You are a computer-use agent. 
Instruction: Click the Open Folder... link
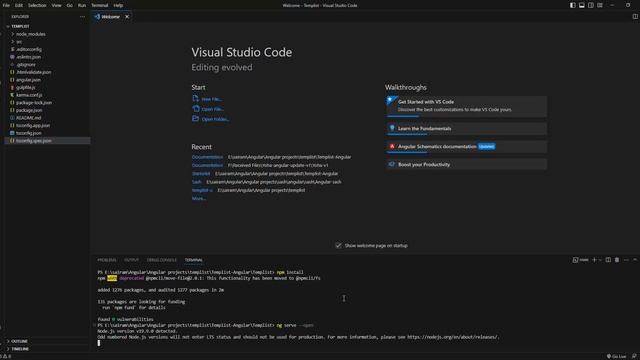(x=216, y=119)
